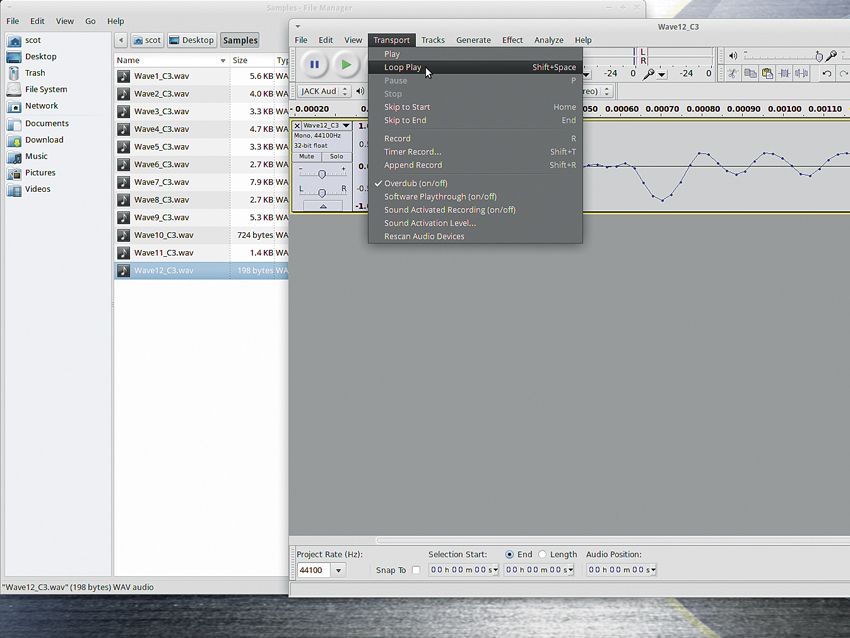Image resolution: width=850 pixels, height=638 pixels.
Task: Click the Copy icon in the edit toolbar
Action: (750, 73)
